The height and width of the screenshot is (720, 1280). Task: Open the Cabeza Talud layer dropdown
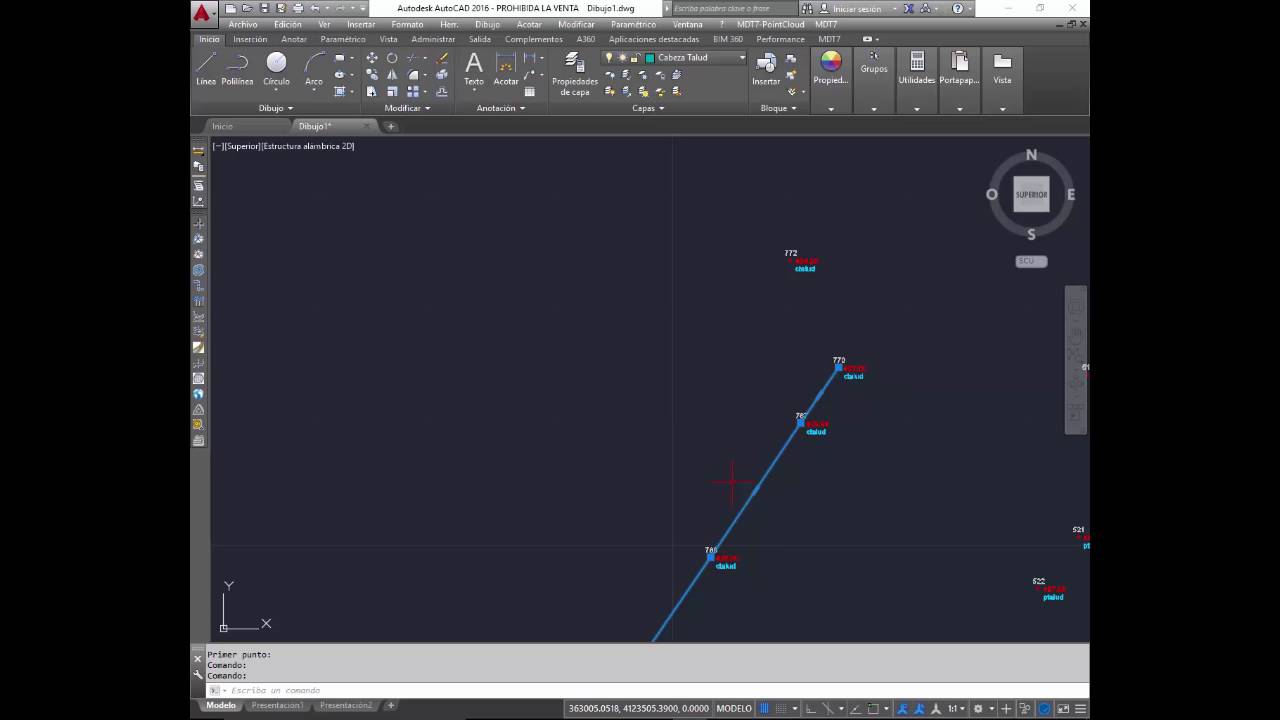(742, 58)
